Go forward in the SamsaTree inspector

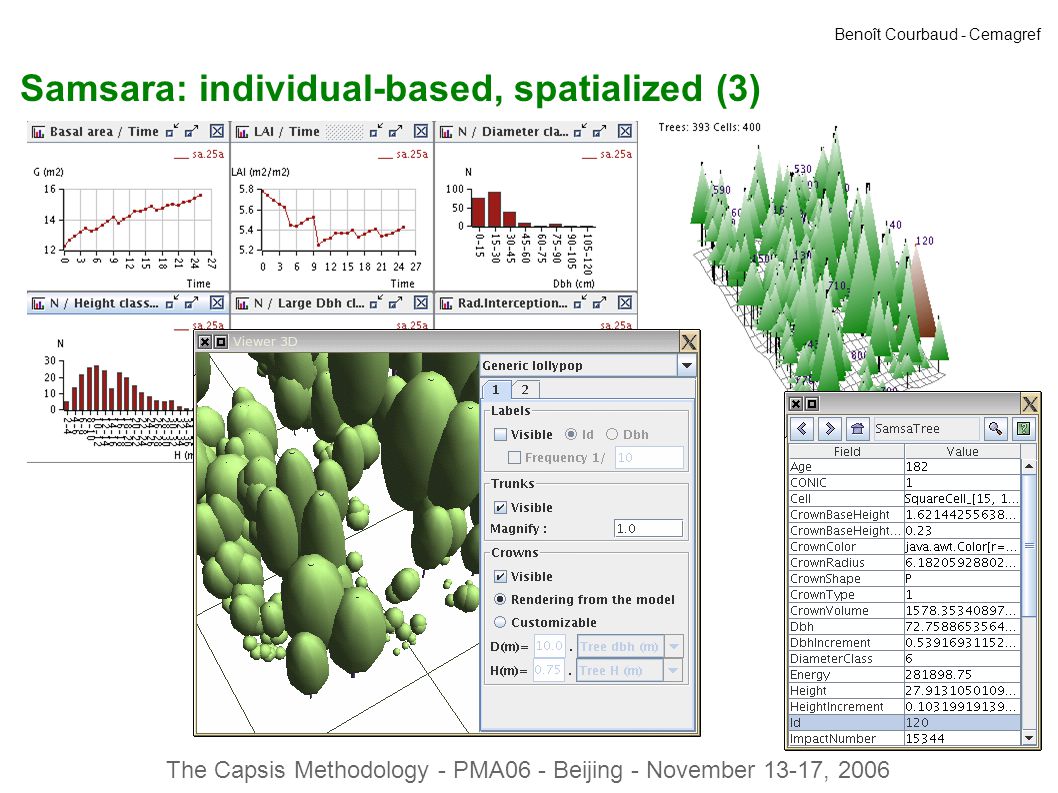coord(829,428)
